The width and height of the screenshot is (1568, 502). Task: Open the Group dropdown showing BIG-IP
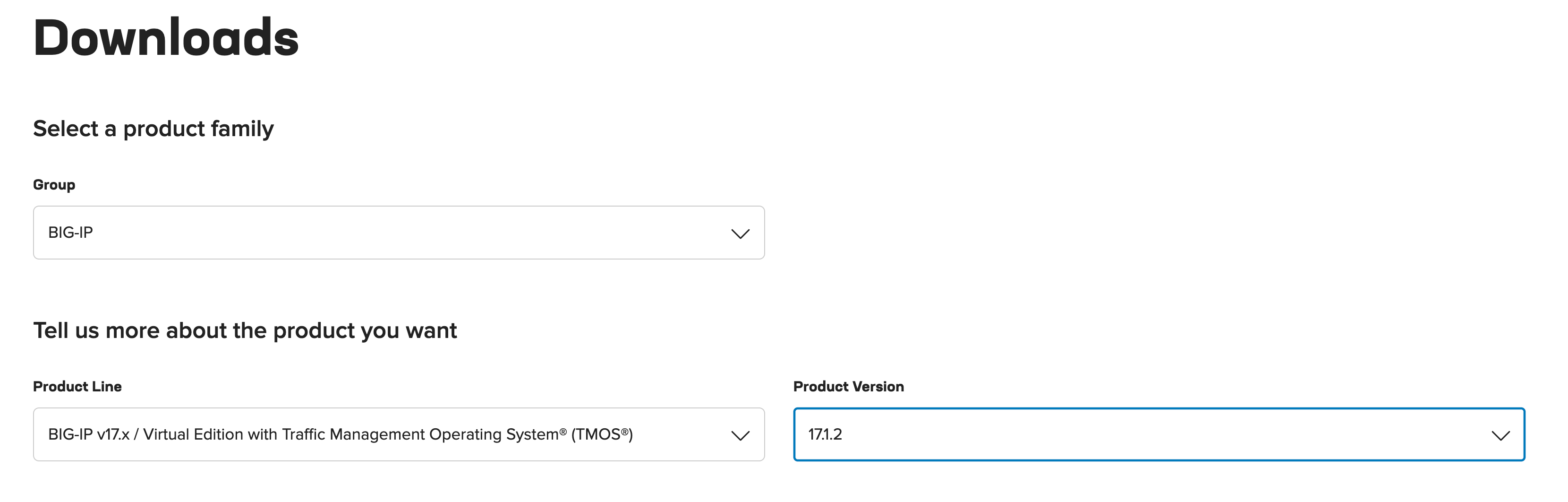pyautogui.click(x=399, y=233)
